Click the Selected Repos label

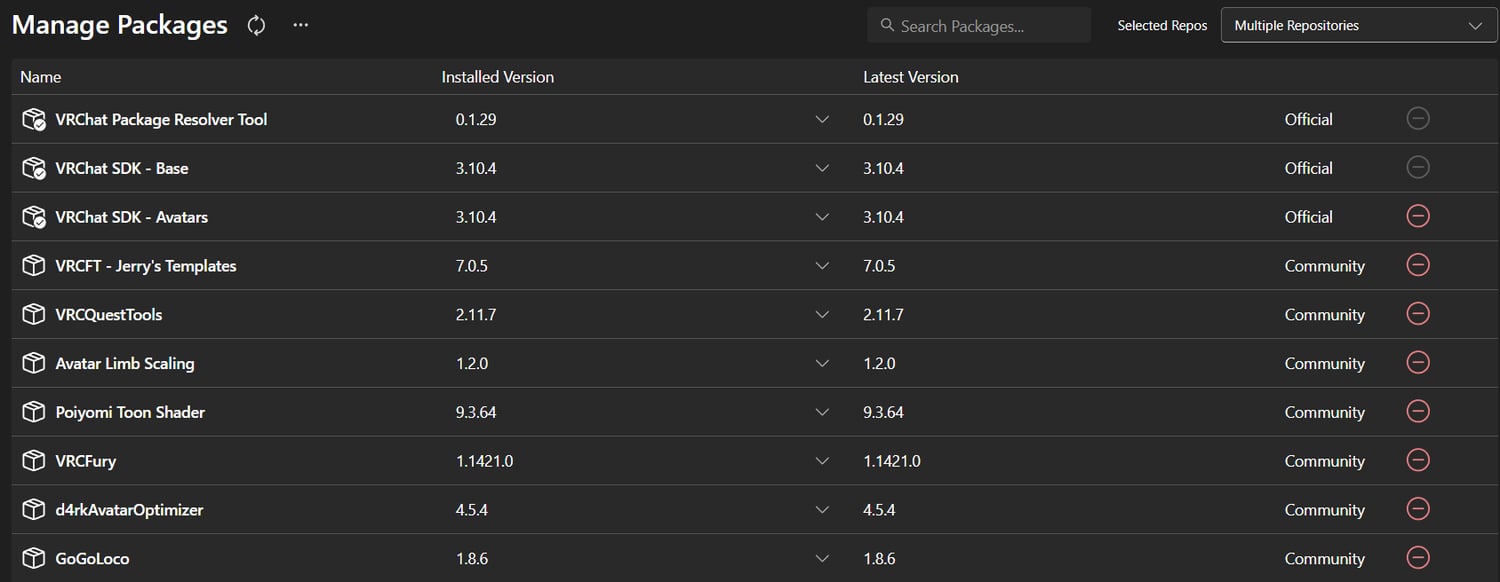tap(1162, 26)
